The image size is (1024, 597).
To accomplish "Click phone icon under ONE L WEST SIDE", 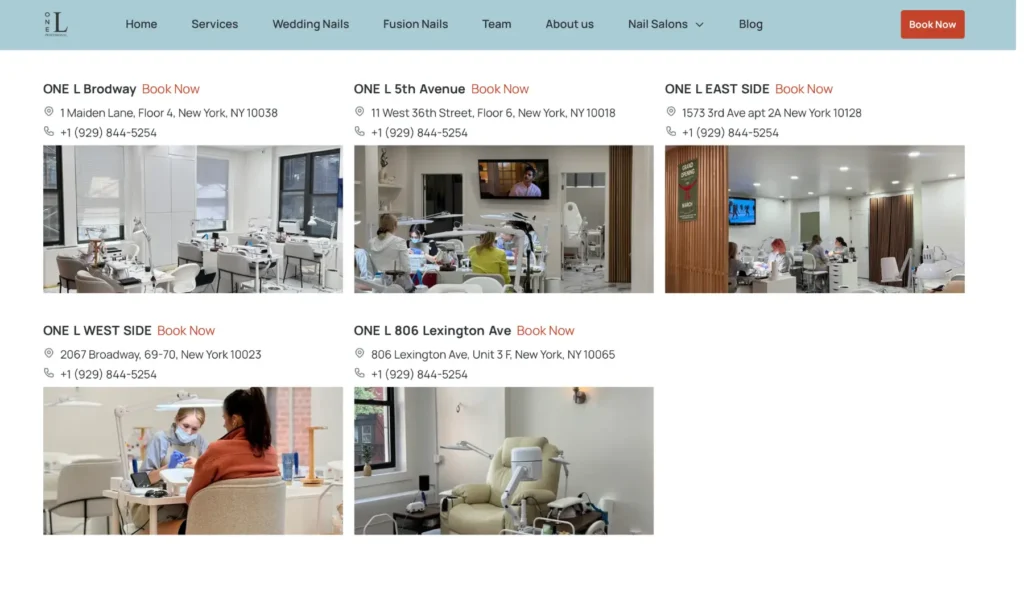I will point(49,374).
